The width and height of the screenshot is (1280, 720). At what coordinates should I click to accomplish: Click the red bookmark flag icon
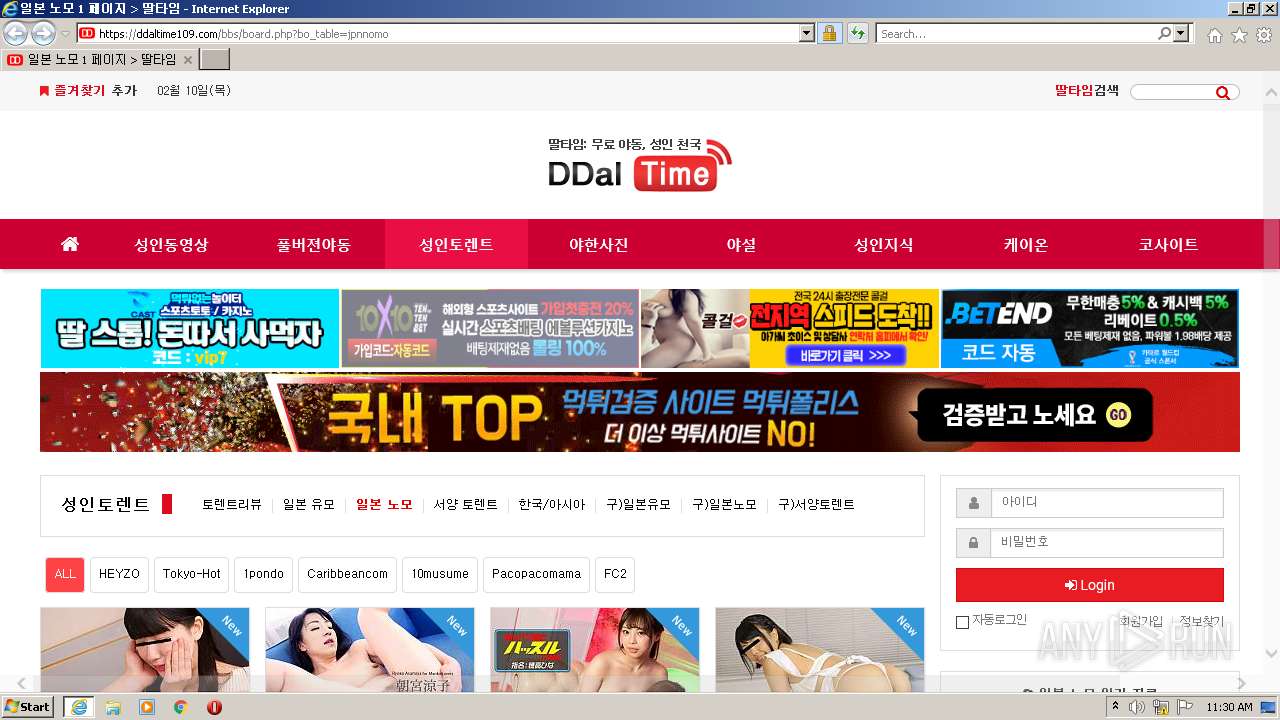44,91
